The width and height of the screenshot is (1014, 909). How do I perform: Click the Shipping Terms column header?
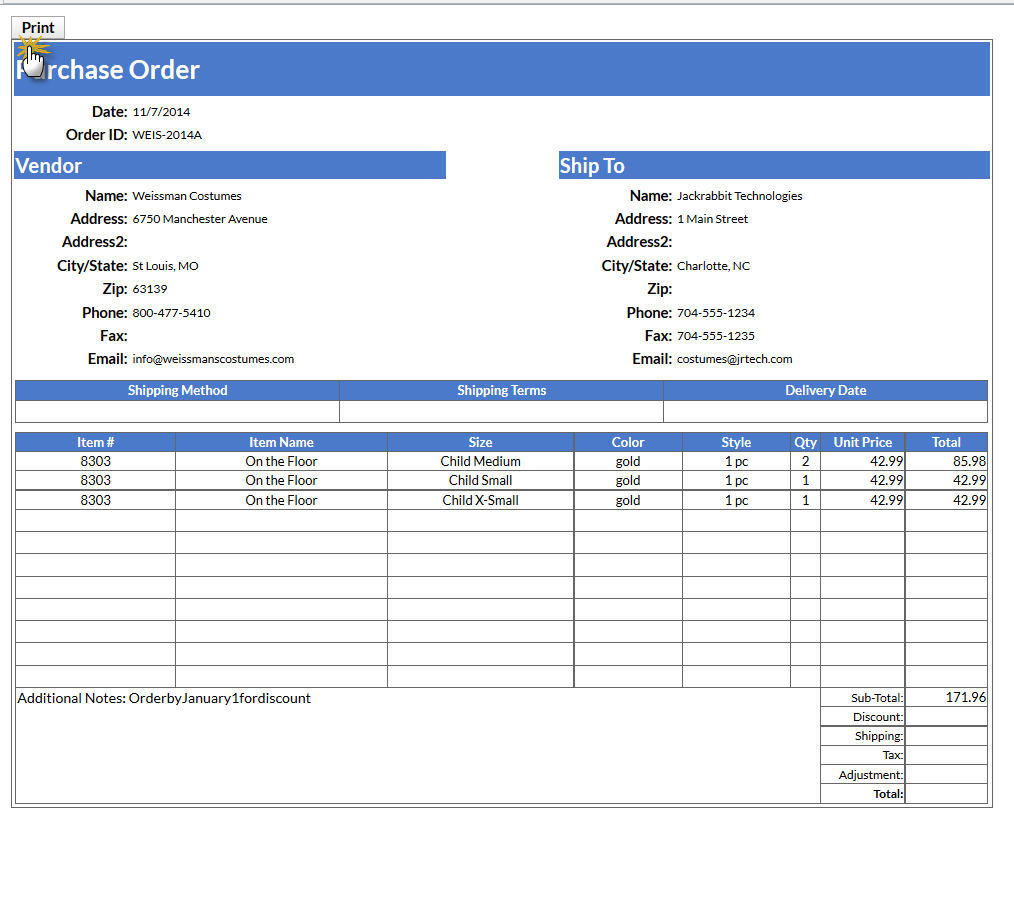coord(501,390)
